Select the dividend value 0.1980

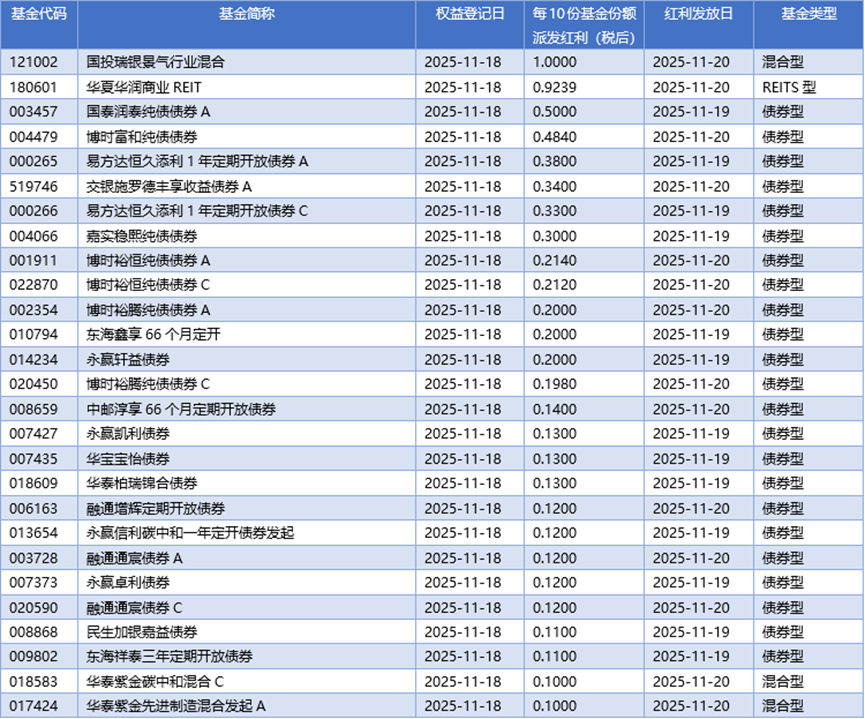click(558, 384)
